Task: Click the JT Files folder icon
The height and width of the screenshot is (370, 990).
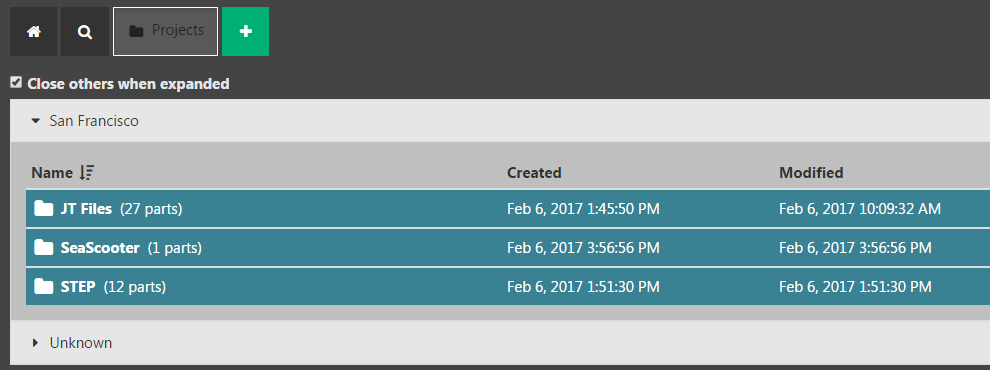Action: pyautogui.click(x=44, y=208)
